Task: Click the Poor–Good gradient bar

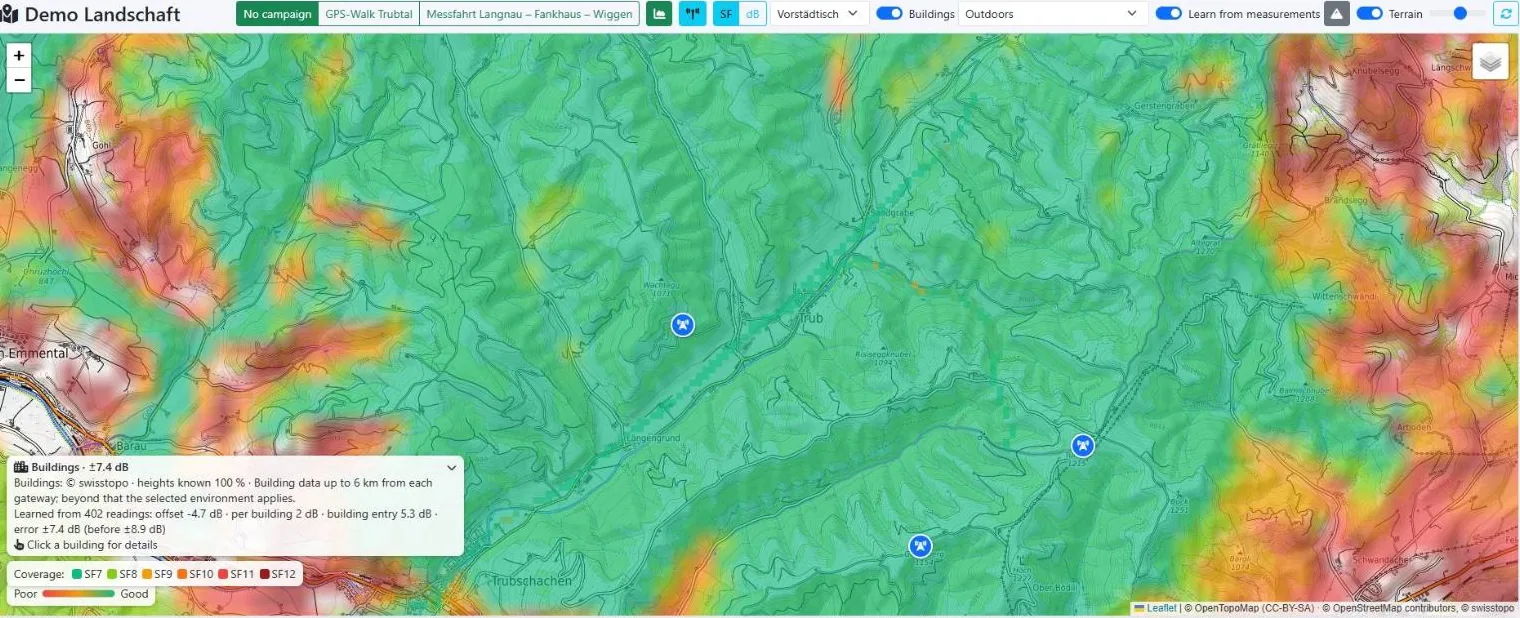Action: click(79, 594)
